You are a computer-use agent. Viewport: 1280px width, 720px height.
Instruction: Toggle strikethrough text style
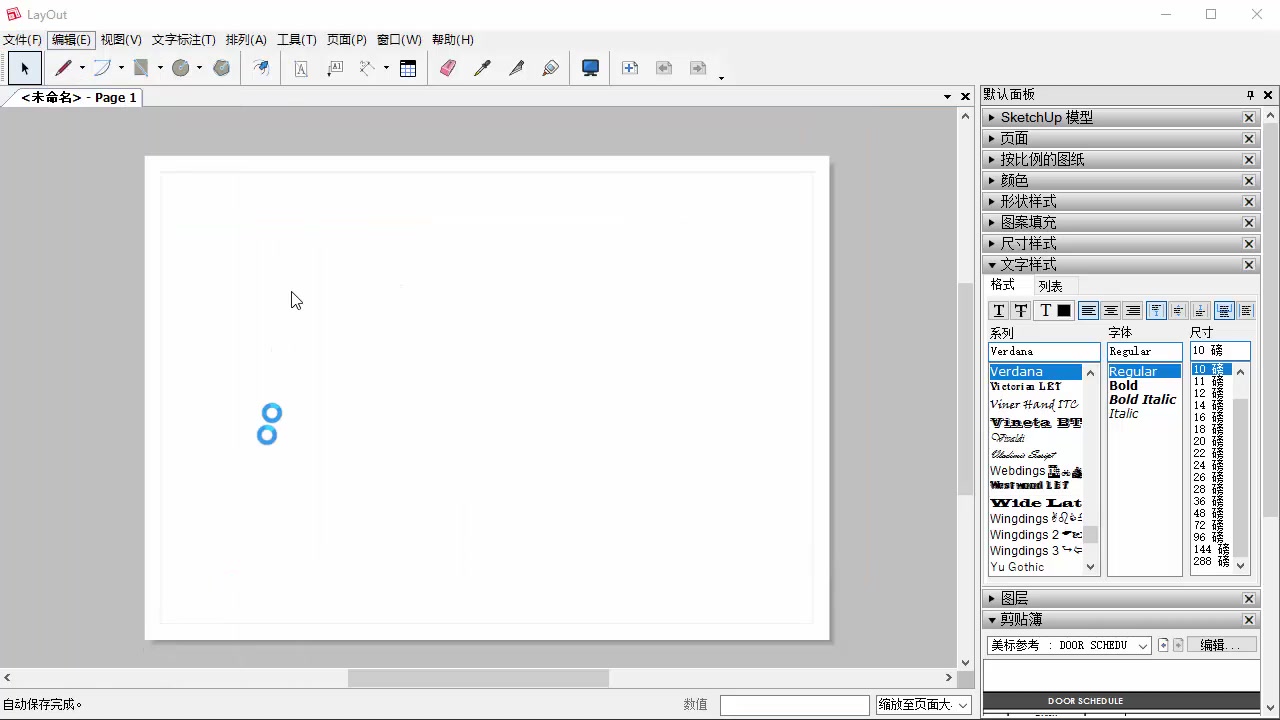(1021, 311)
